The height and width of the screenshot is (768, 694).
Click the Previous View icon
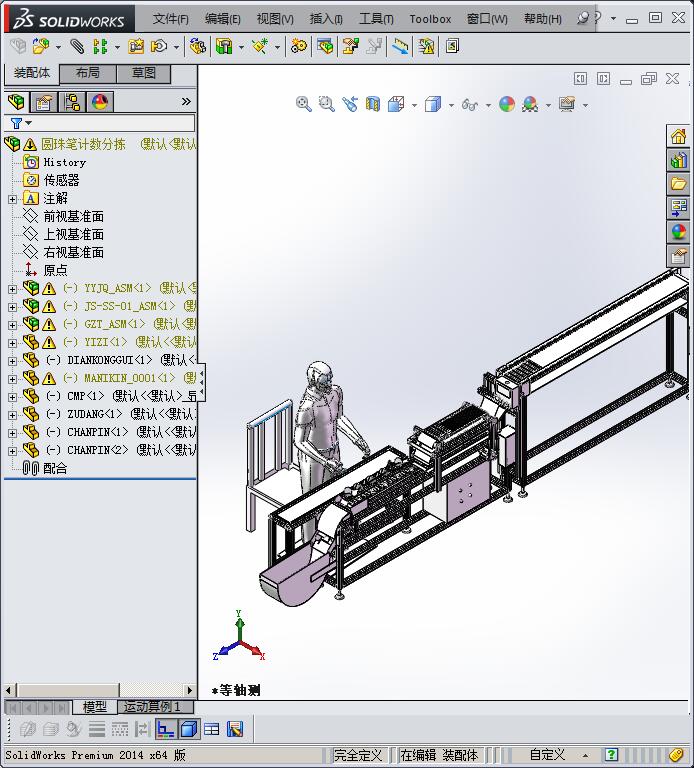tap(350, 104)
